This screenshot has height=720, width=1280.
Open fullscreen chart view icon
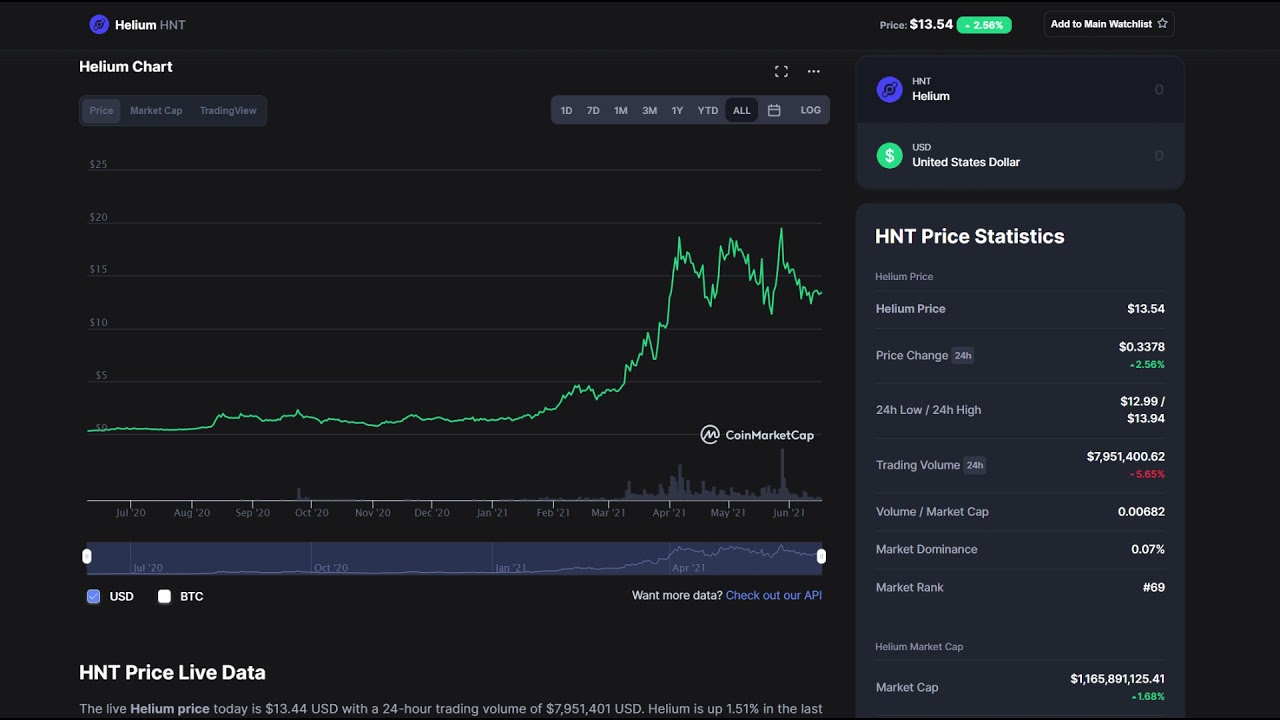pos(781,71)
